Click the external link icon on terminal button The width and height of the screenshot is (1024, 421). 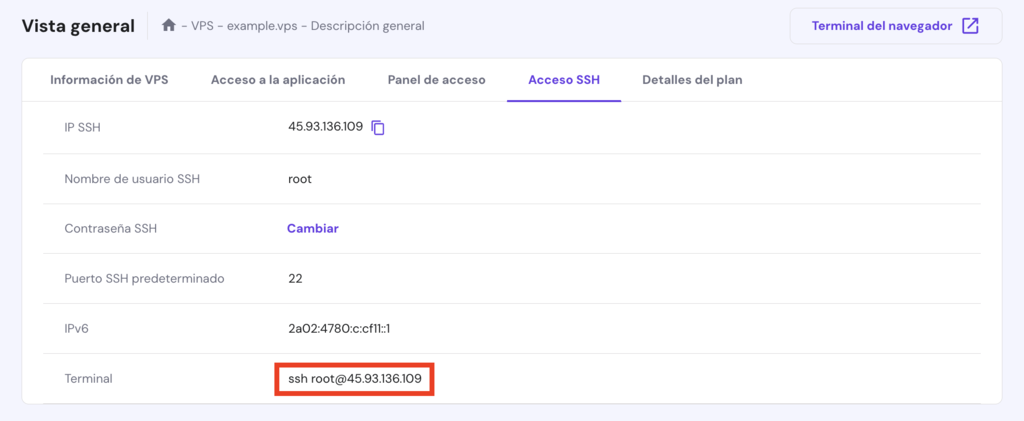970,26
